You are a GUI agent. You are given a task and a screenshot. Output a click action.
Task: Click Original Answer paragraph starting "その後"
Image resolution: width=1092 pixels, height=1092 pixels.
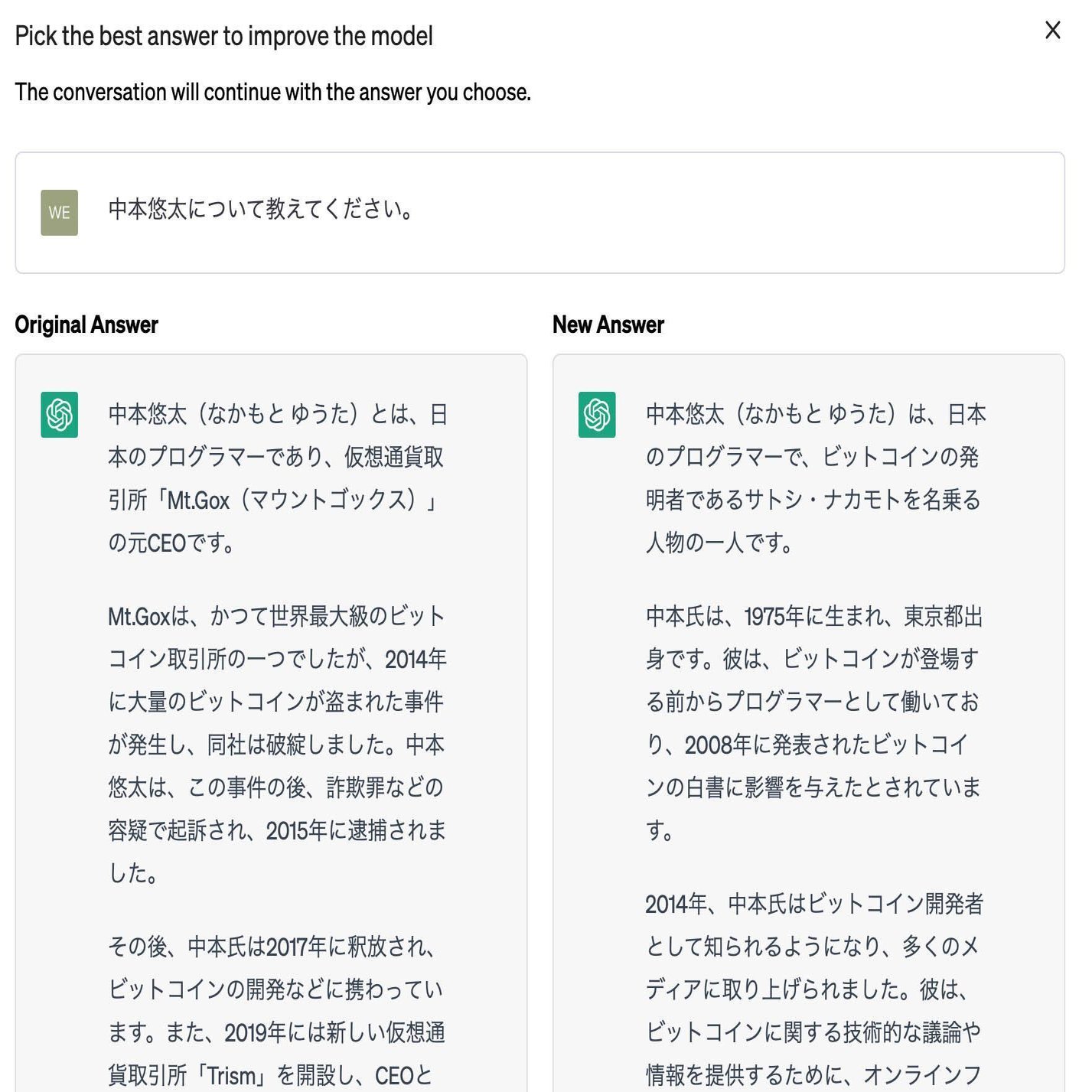(x=277, y=1010)
